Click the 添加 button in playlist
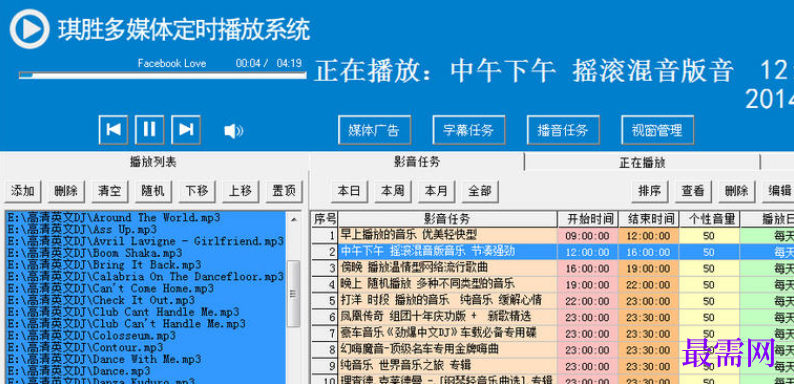This screenshot has width=794, height=384. pos(23,191)
